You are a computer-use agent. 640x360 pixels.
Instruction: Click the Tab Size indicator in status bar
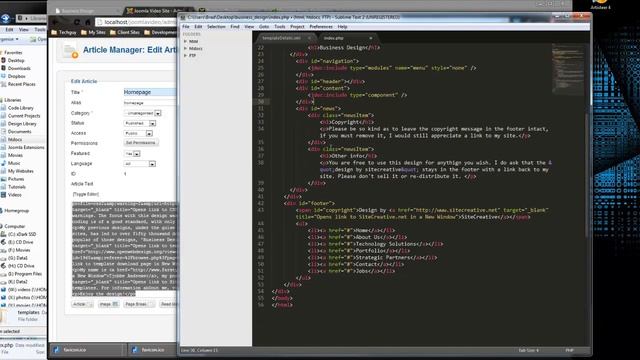pyautogui.click(x=529, y=350)
